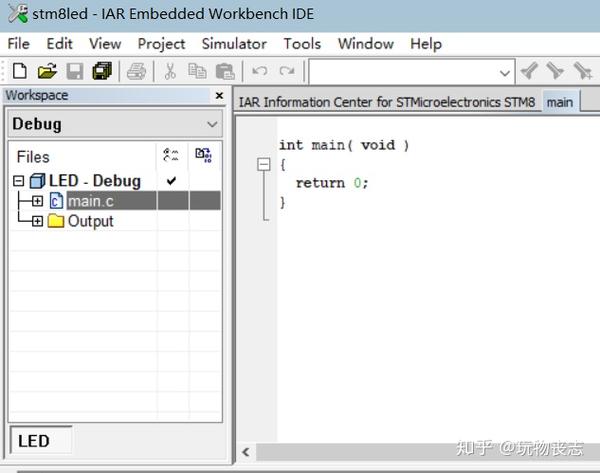Image resolution: width=600 pixels, height=473 pixels.
Task: Click the Save All icon
Action: (102, 71)
